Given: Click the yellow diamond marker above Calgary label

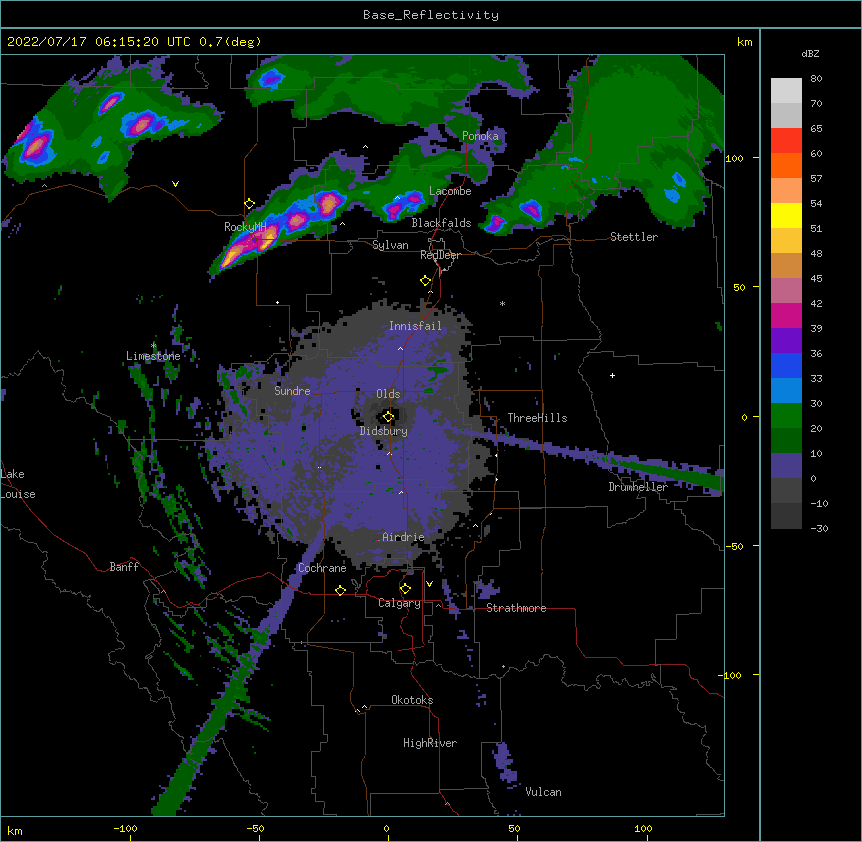Looking at the screenshot, I should pos(405,589).
